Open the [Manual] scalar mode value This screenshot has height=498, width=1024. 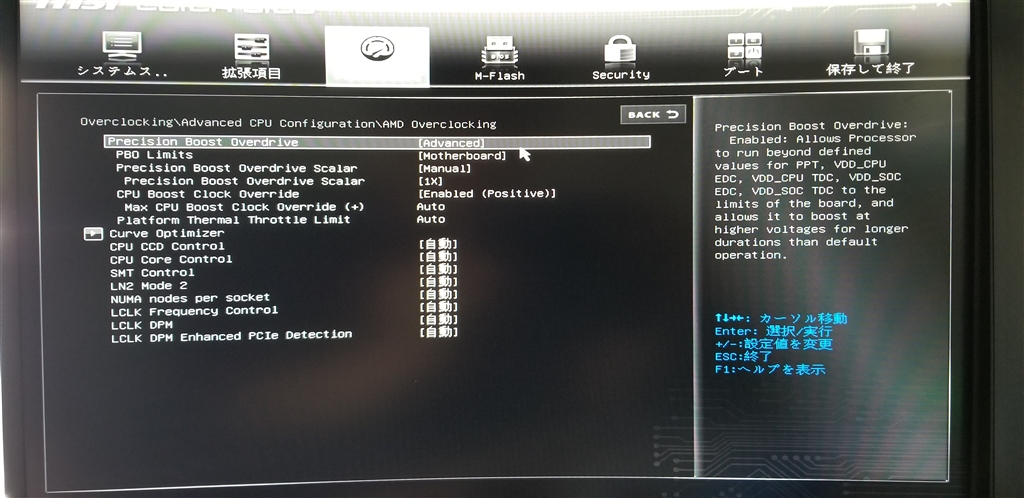tap(444, 169)
